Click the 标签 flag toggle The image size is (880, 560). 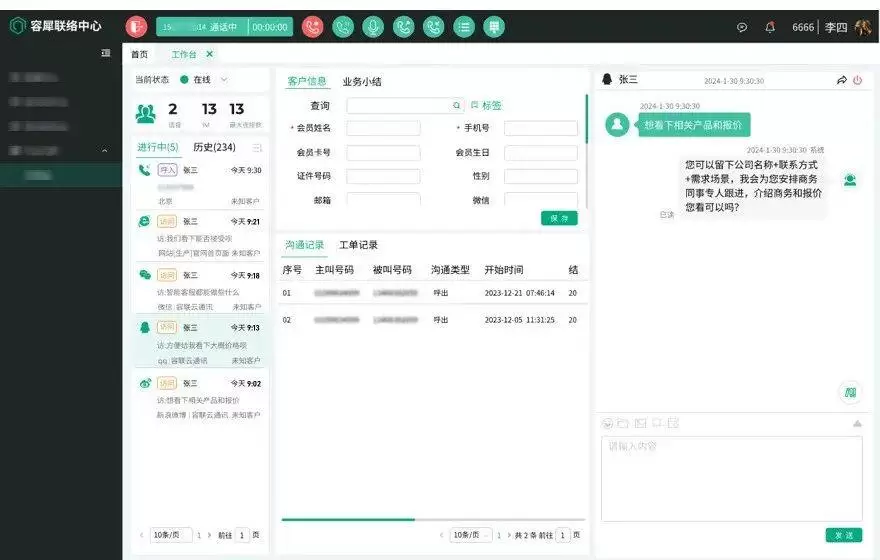pos(487,105)
